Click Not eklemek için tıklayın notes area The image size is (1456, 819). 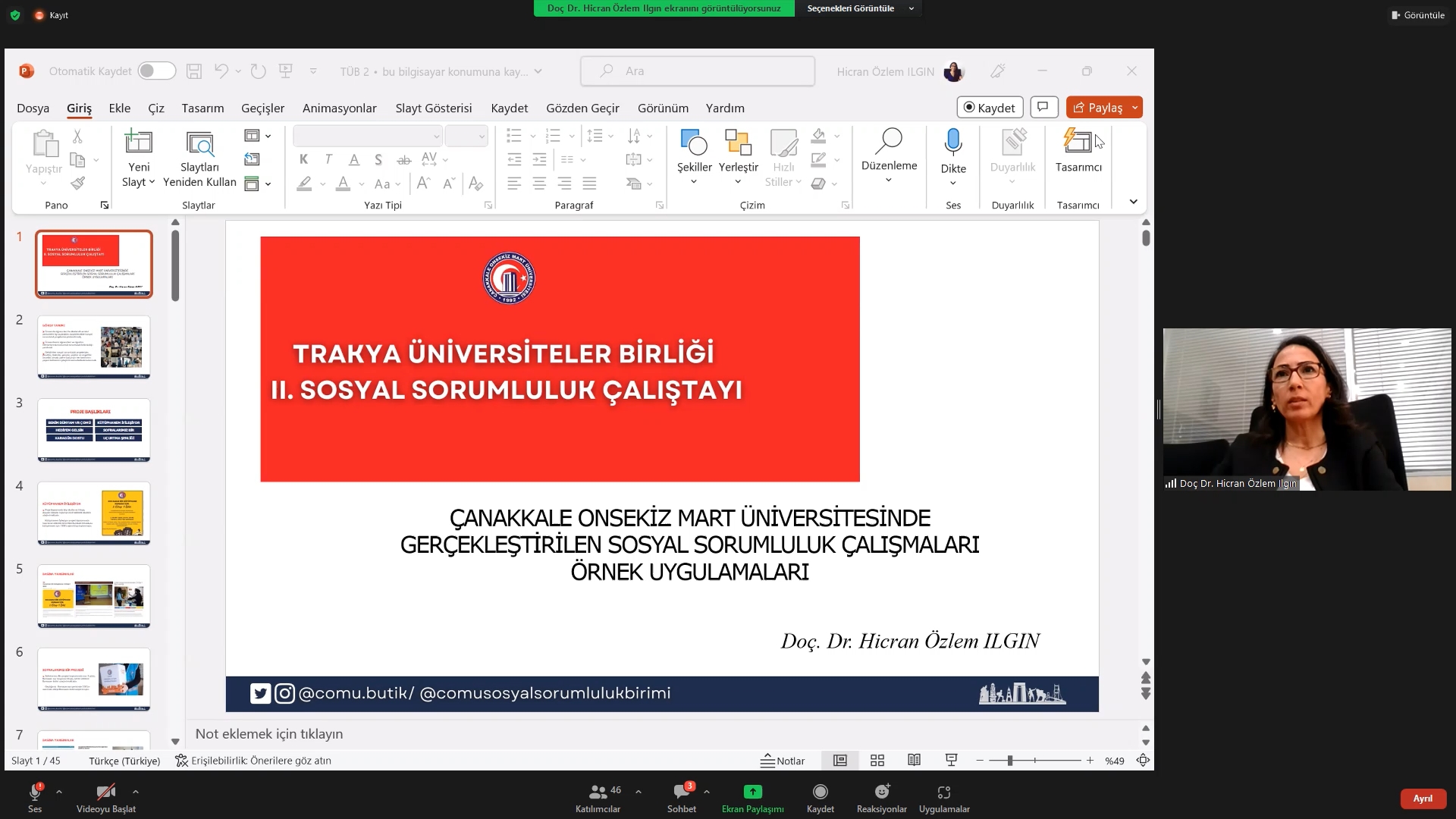point(269,734)
